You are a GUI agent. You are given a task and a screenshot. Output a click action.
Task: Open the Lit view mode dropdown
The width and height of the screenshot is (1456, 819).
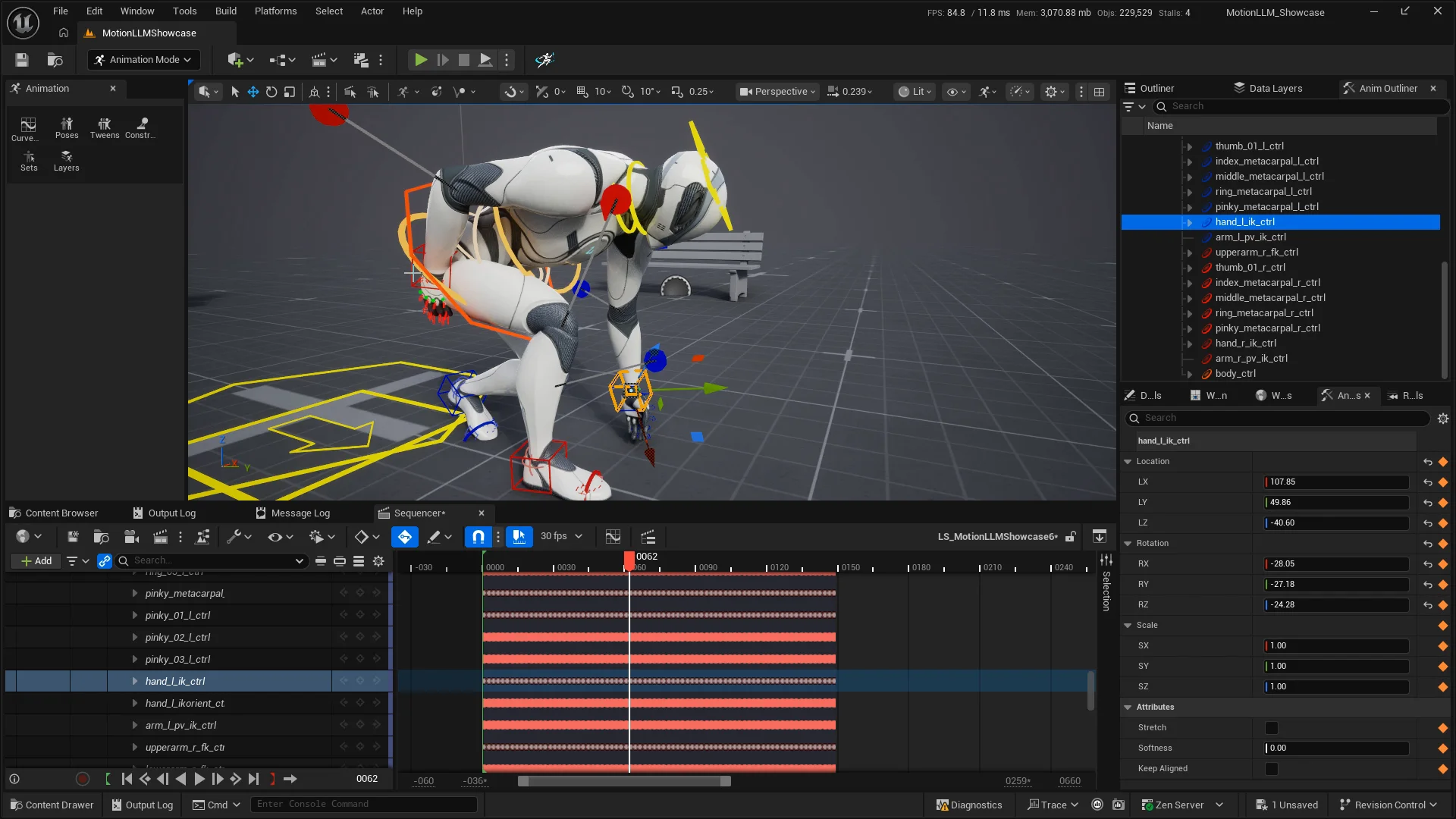point(915,92)
